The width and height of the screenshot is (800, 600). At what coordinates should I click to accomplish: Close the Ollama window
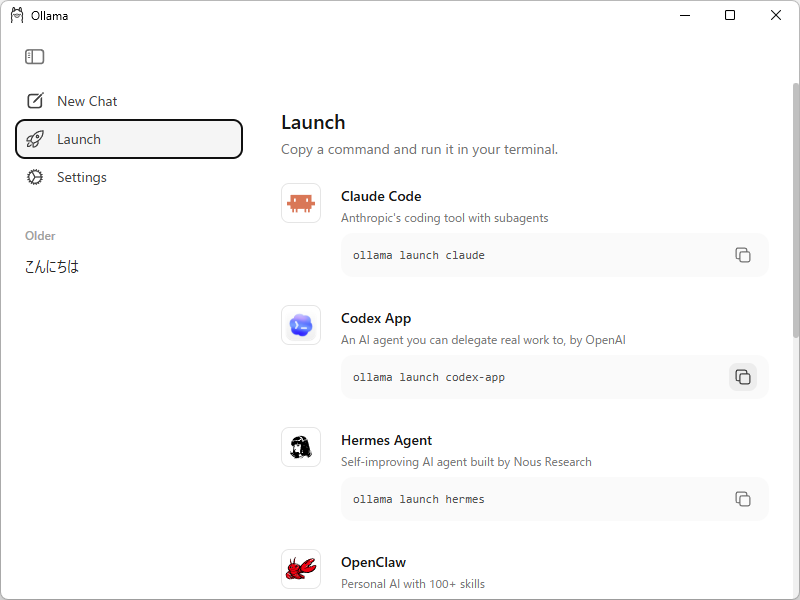(776, 15)
